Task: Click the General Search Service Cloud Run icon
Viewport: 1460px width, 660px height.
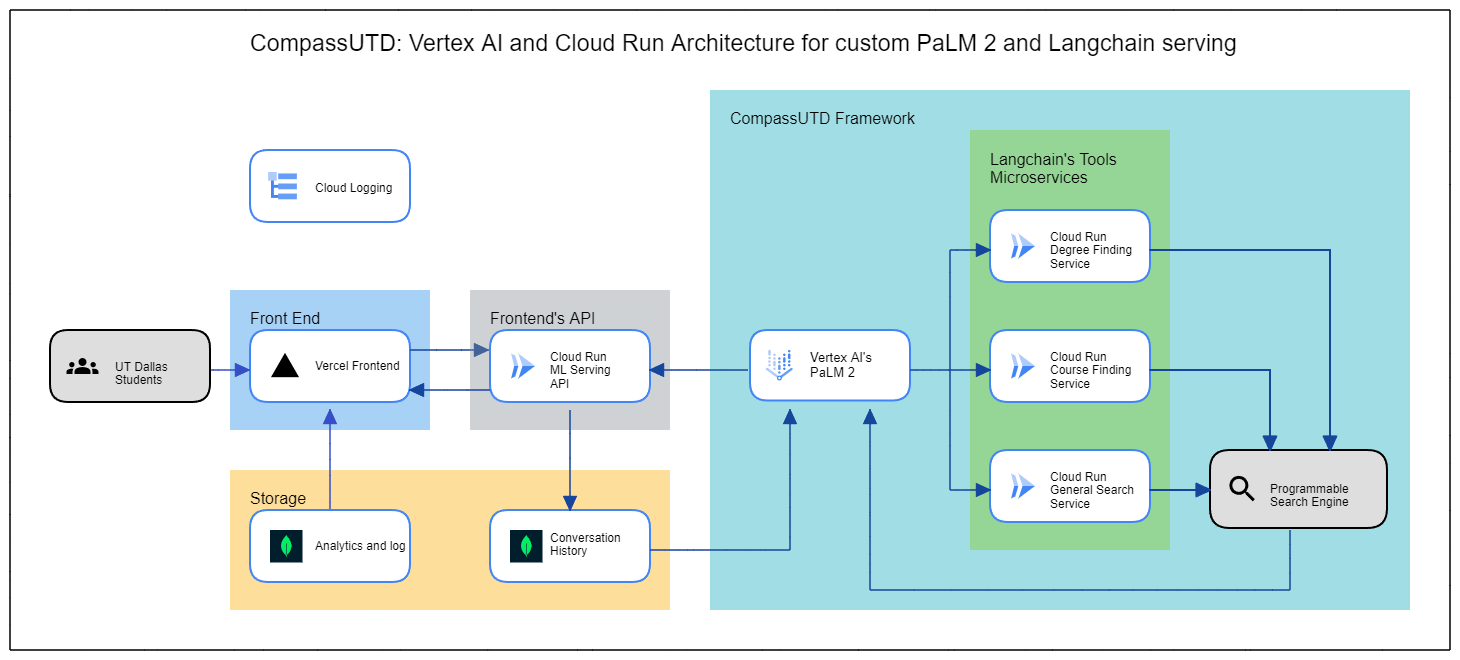Action: [x=1023, y=487]
